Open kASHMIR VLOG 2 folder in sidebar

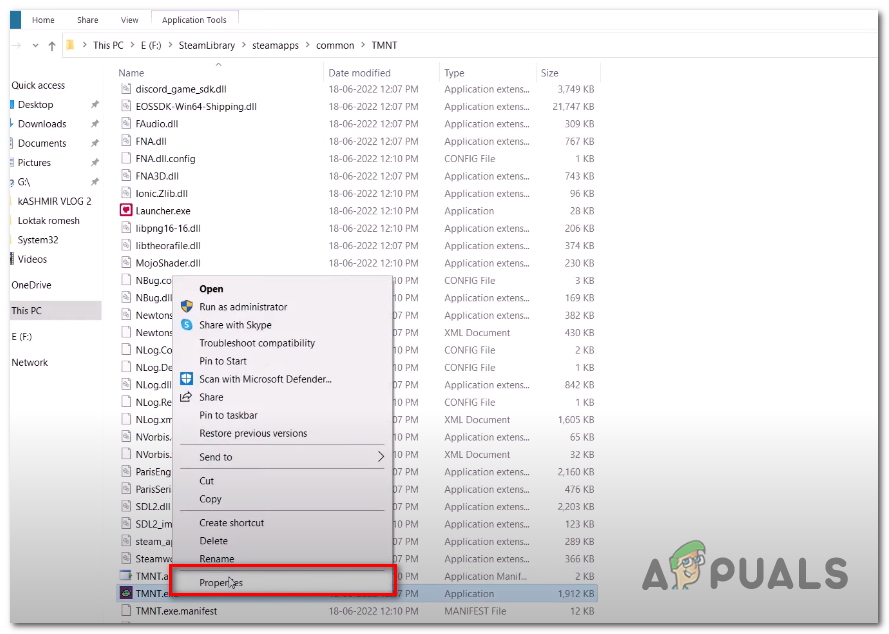coord(54,201)
